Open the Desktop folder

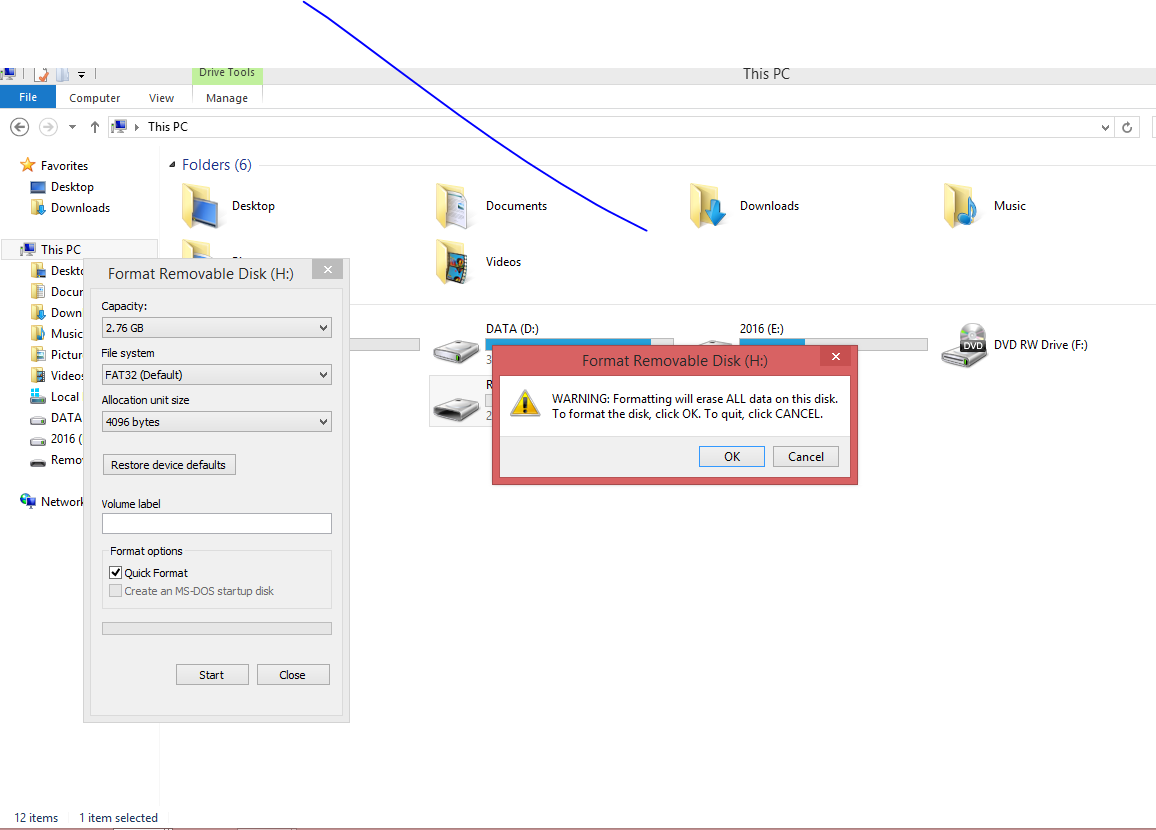[x=253, y=205]
